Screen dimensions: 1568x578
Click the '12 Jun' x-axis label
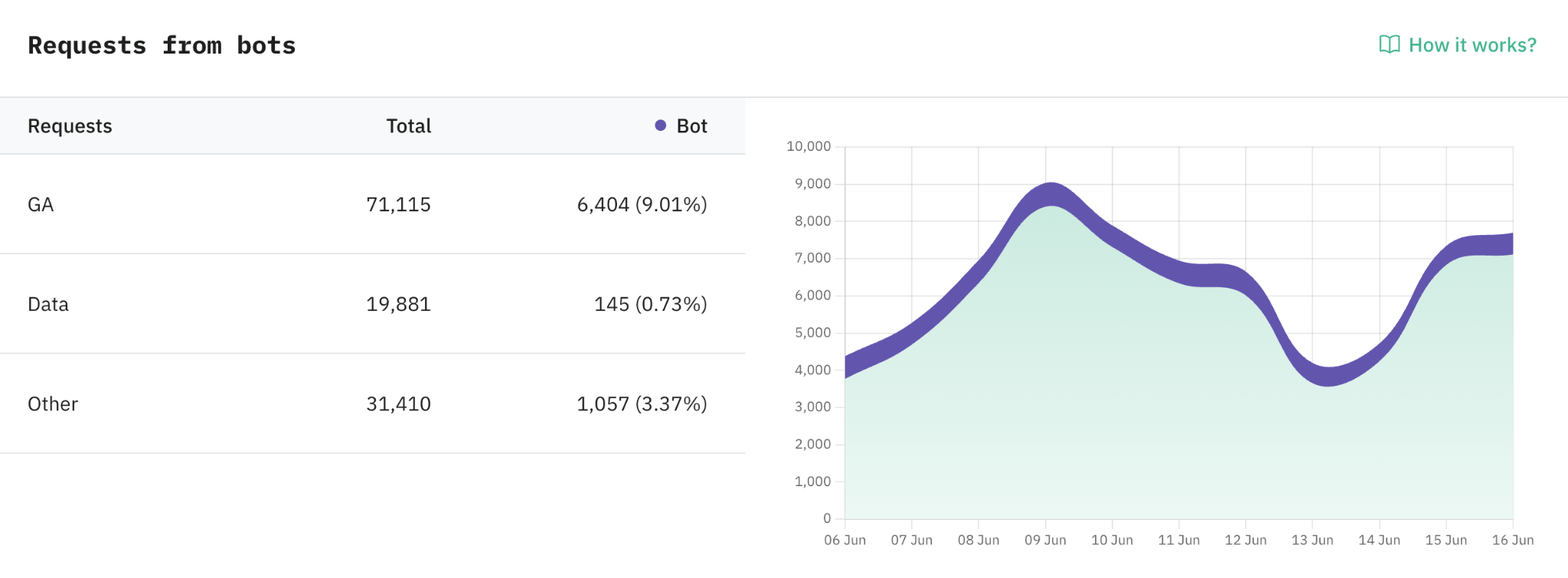click(1246, 540)
